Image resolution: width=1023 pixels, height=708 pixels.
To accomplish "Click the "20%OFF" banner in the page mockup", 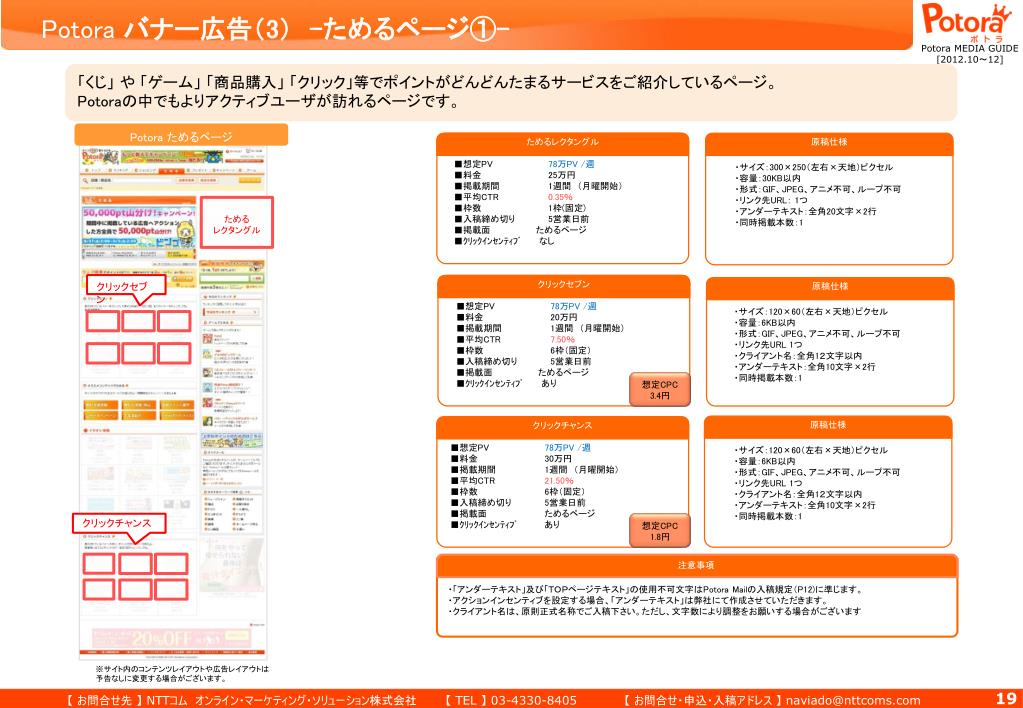I will coord(172,637).
